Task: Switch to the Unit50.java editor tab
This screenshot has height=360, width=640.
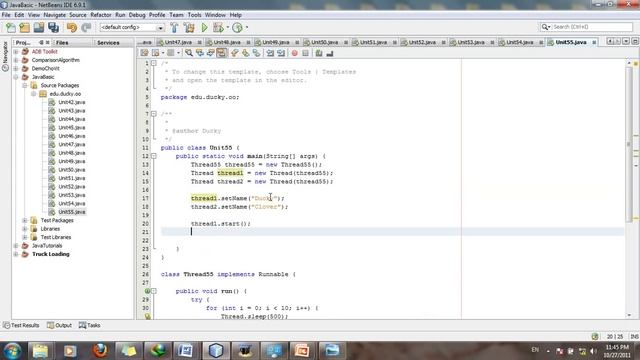Action: [324, 42]
